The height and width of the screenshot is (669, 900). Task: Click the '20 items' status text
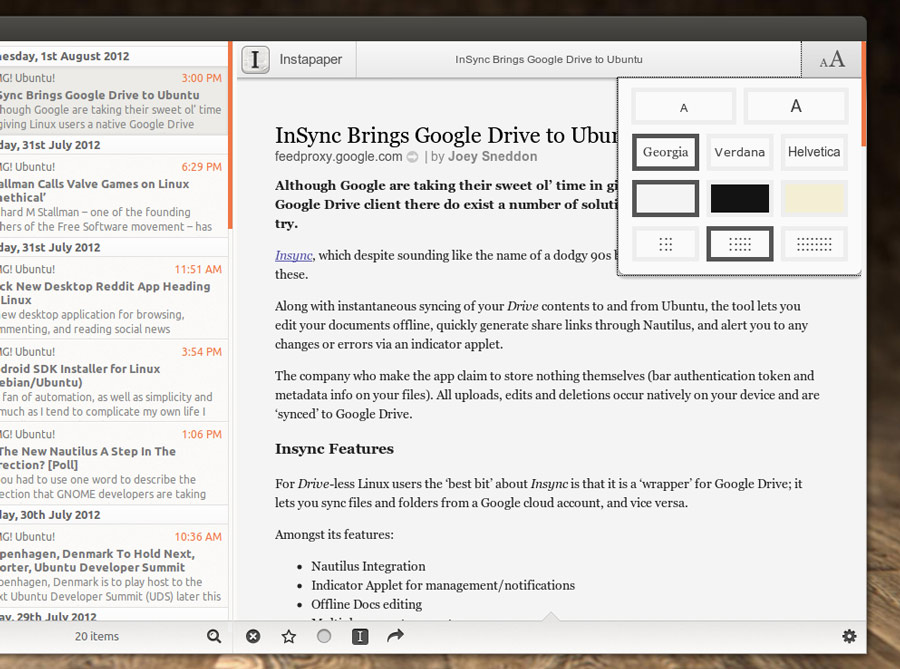96,636
